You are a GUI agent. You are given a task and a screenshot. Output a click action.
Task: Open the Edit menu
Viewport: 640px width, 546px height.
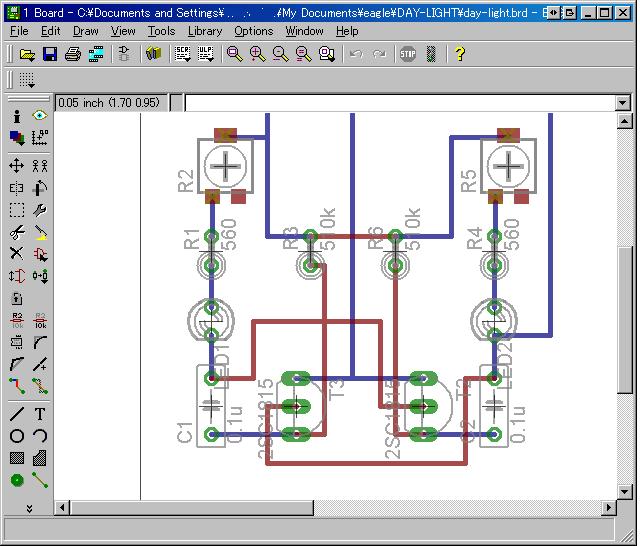coord(51,31)
